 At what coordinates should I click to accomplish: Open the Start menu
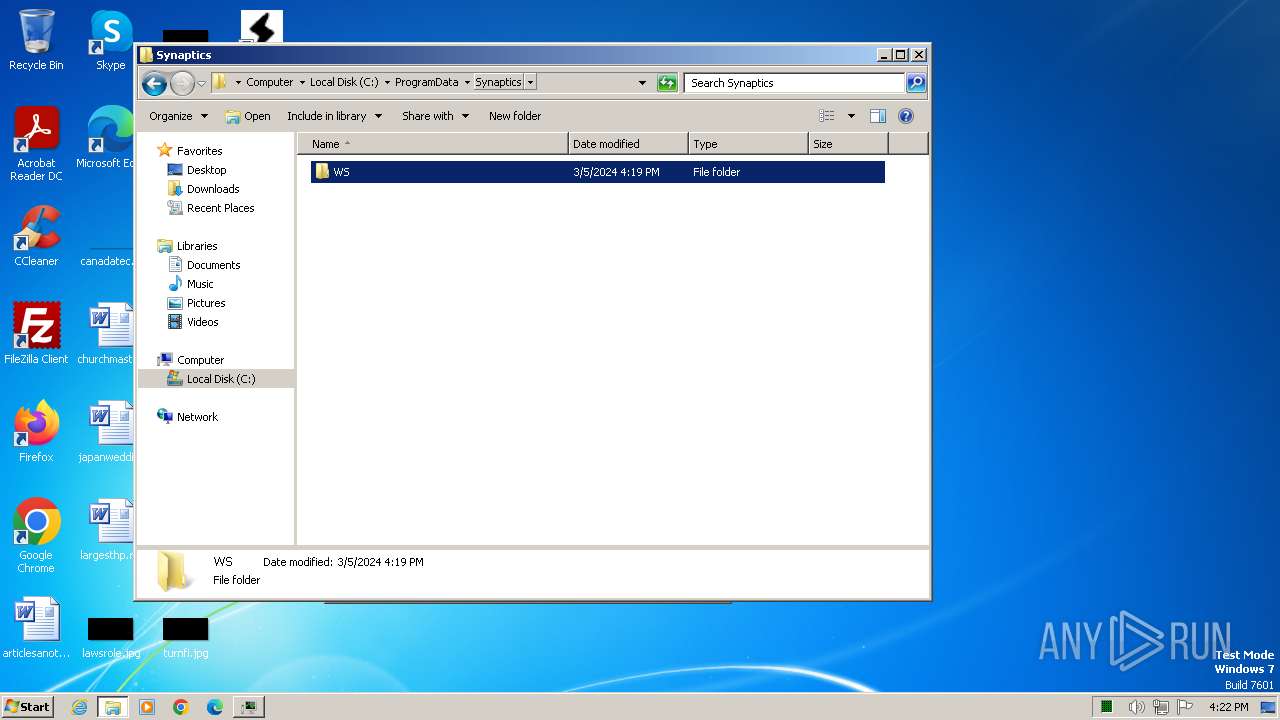[27, 706]
